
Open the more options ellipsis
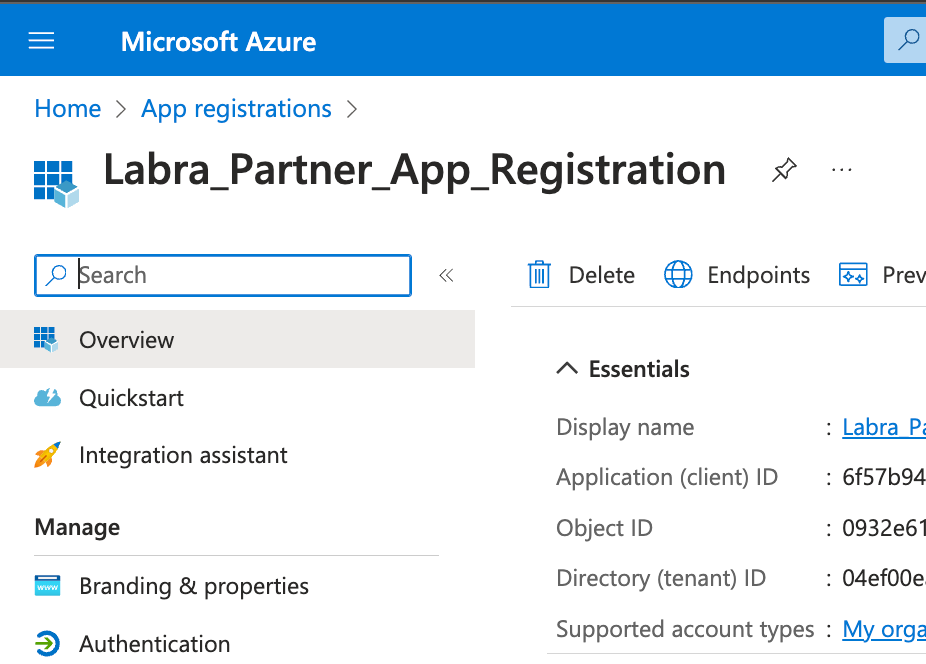pos(841,170)
